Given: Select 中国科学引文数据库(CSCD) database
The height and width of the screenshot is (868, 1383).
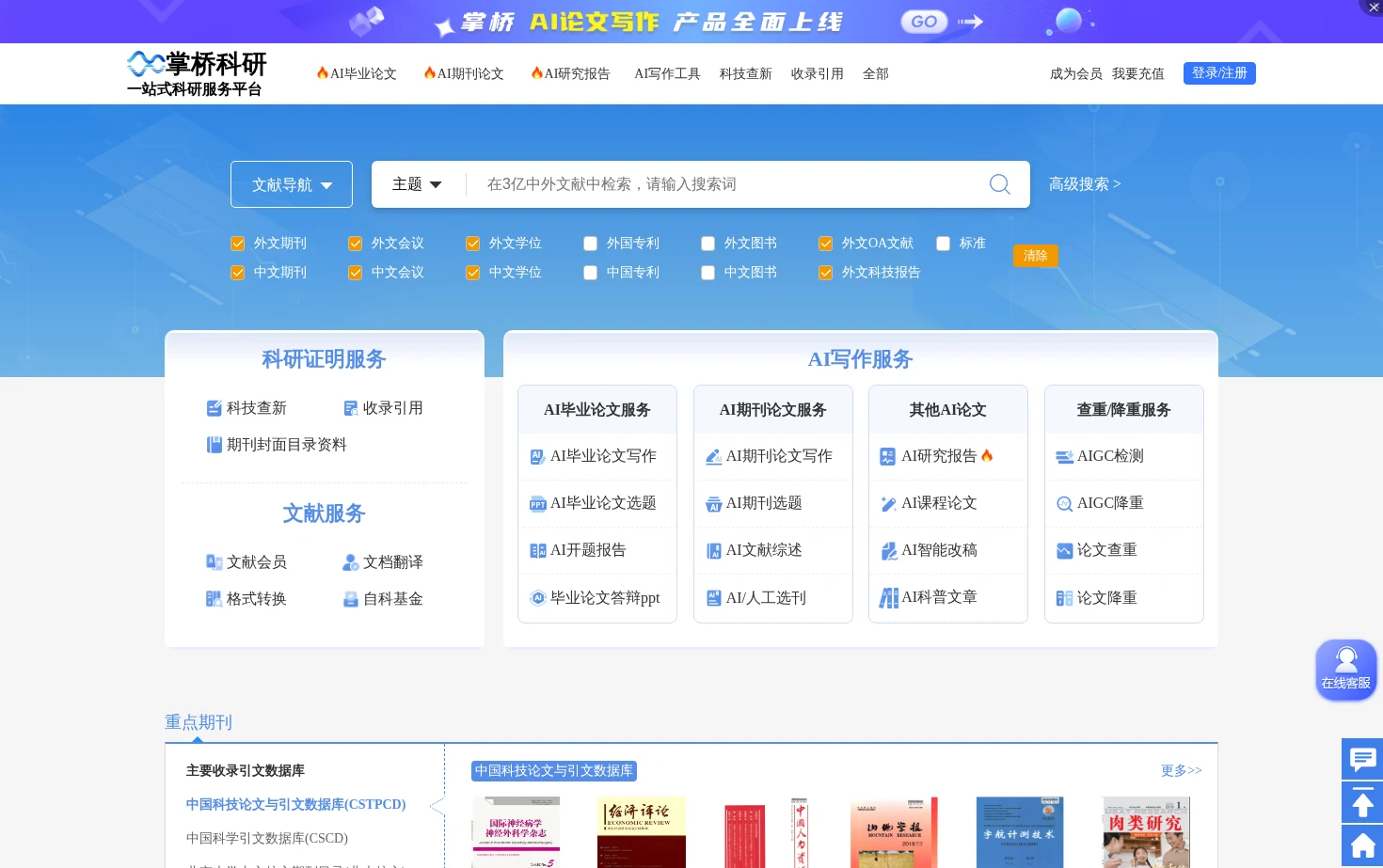Looking at the screenshot, I should [267, 838].
